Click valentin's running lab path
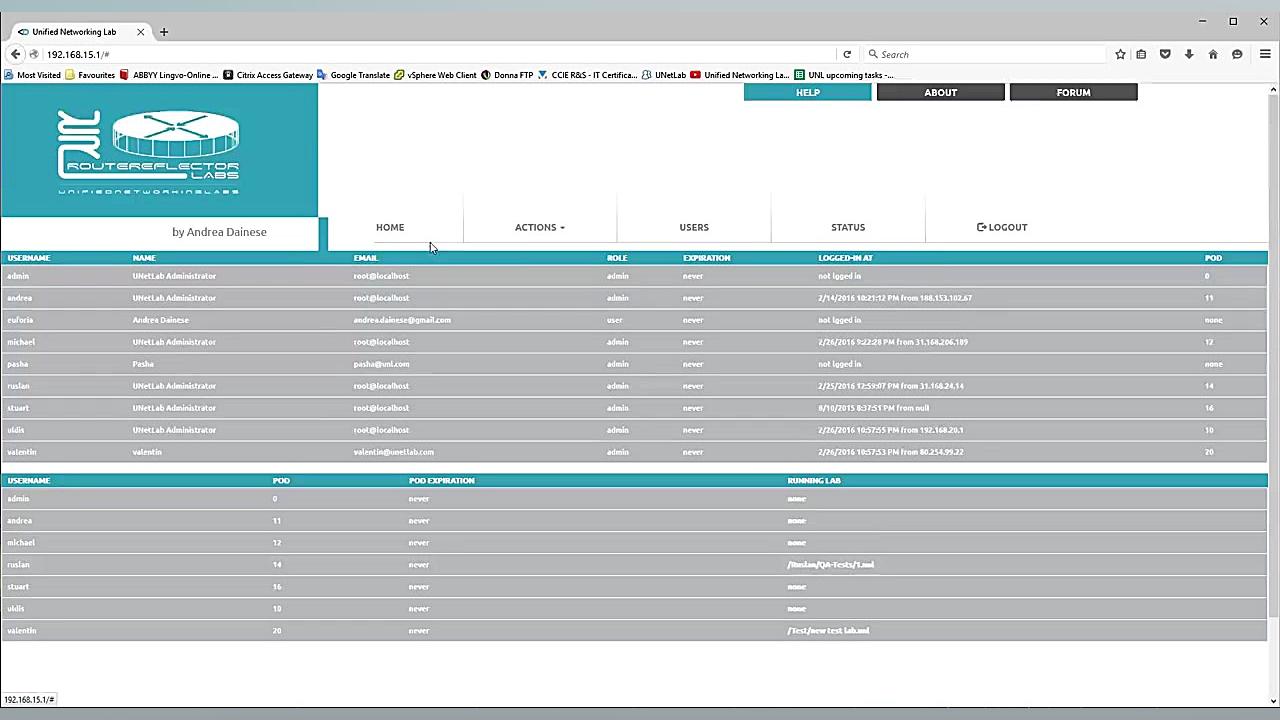1280x720 pixels. 828,631
